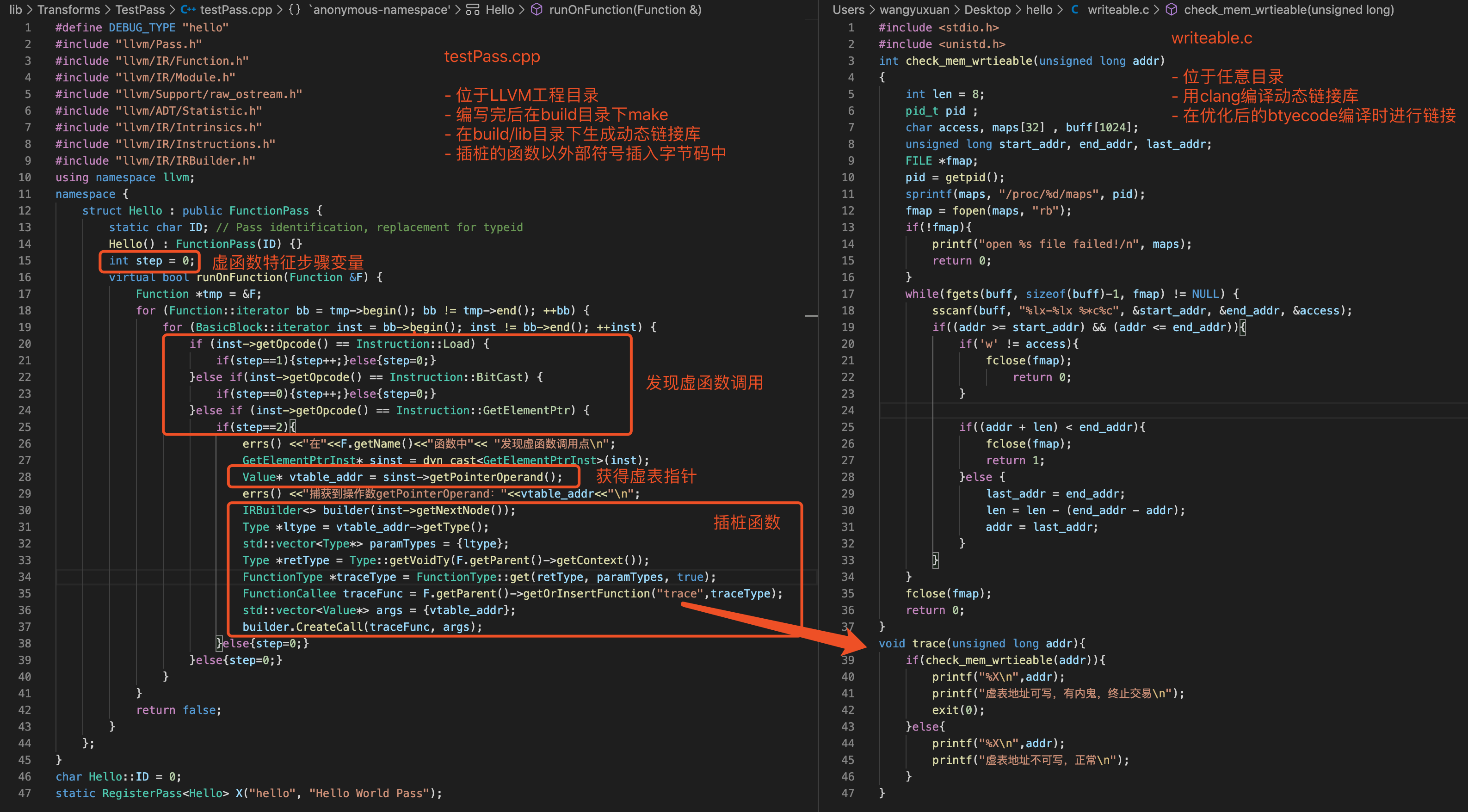Click 'Type *retType' line in testPass.cpp
This screenshot has height=812, width=1468.
445,560
